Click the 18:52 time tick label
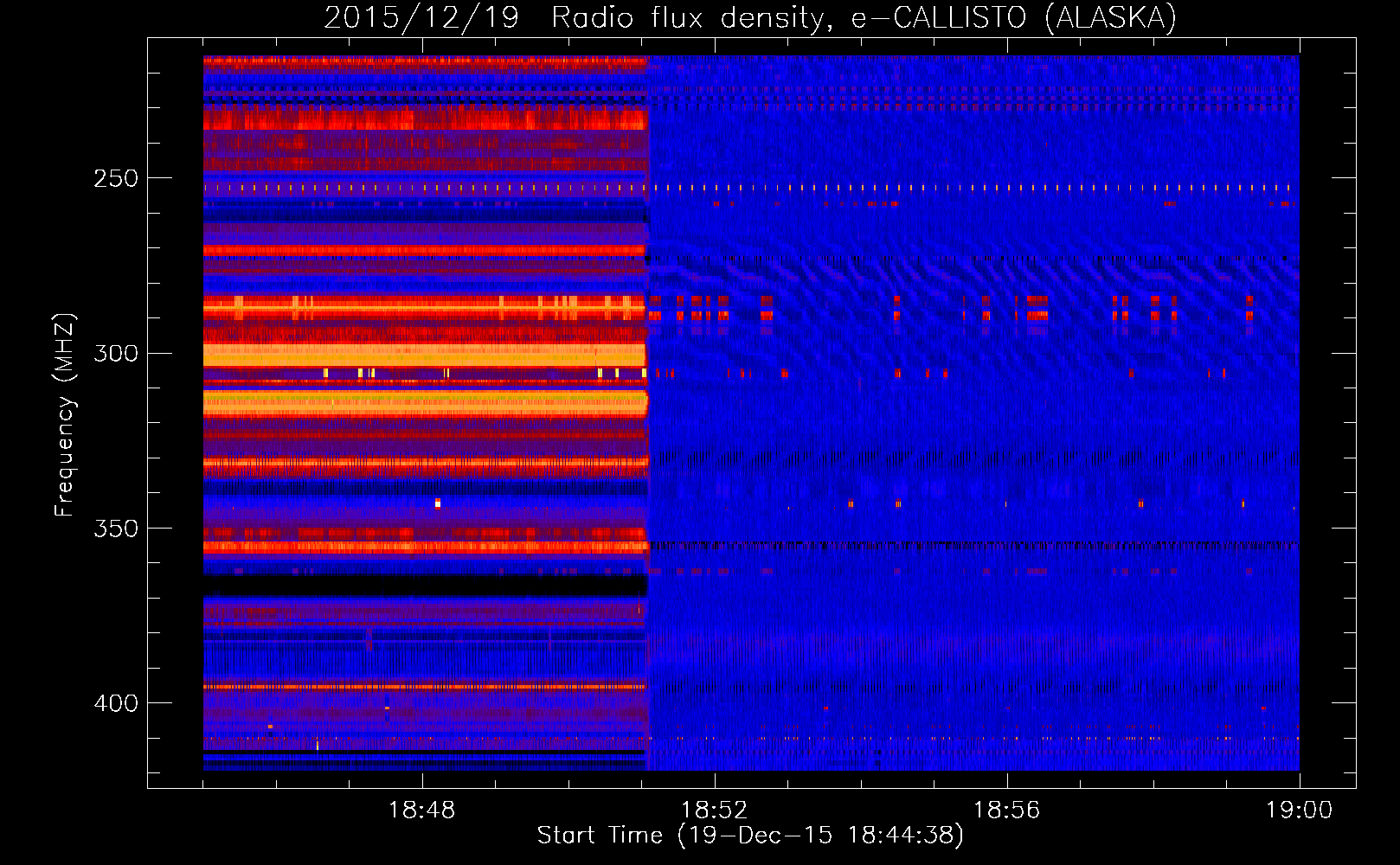The image size is (1400, 865). coord(714,810)
